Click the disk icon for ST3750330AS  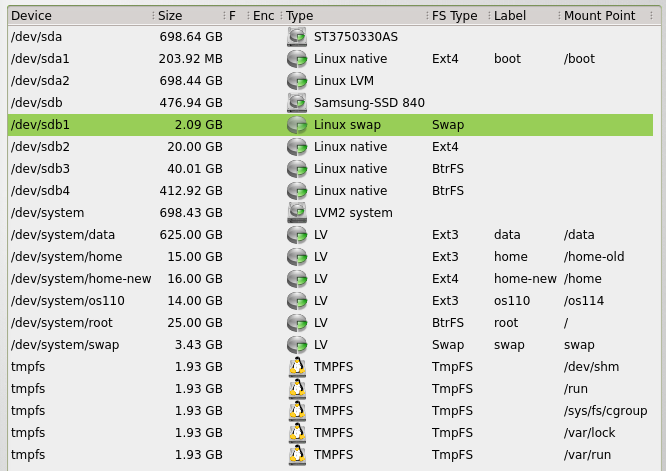point(296,37)
